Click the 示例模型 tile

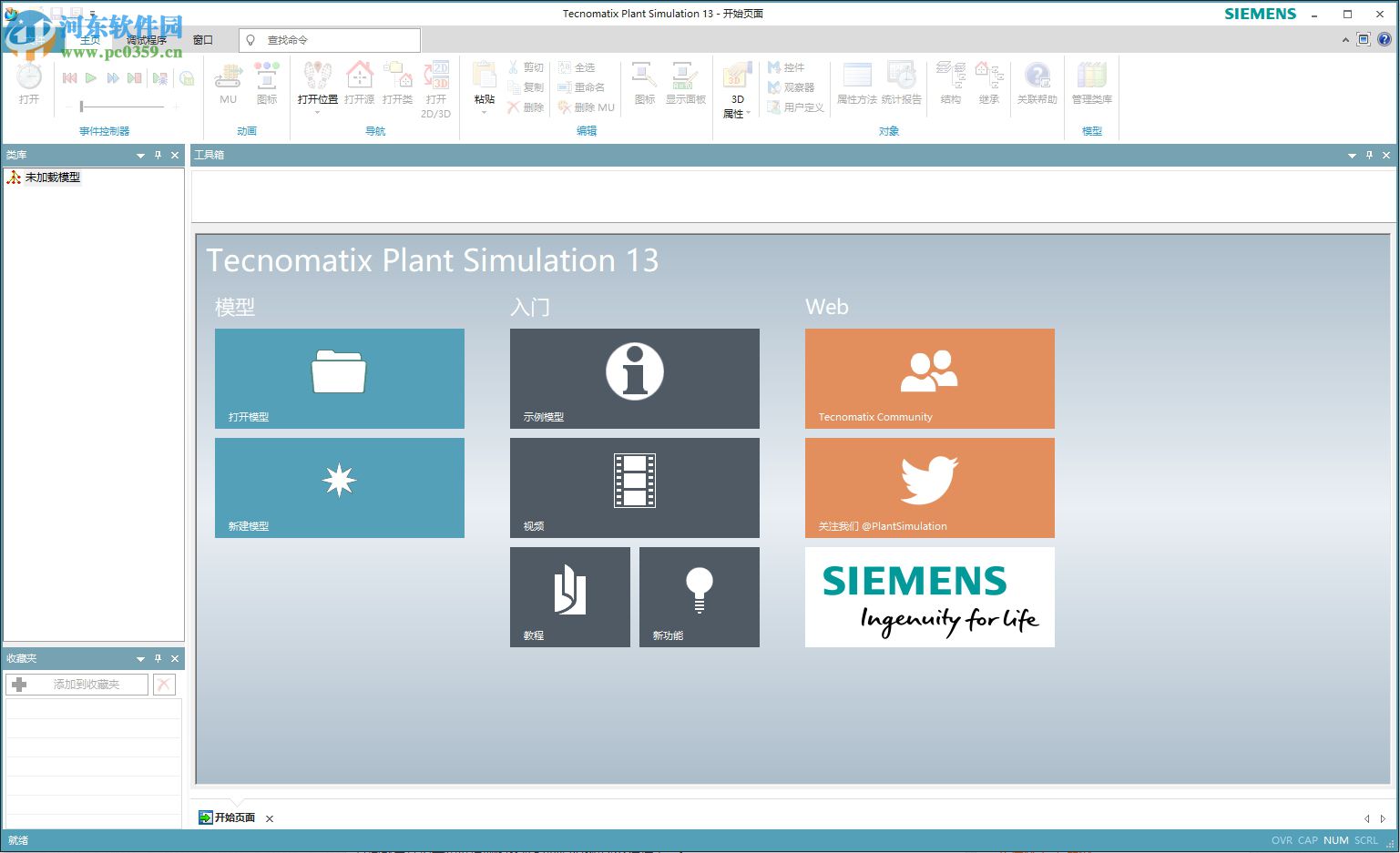(x=635, y=379)
